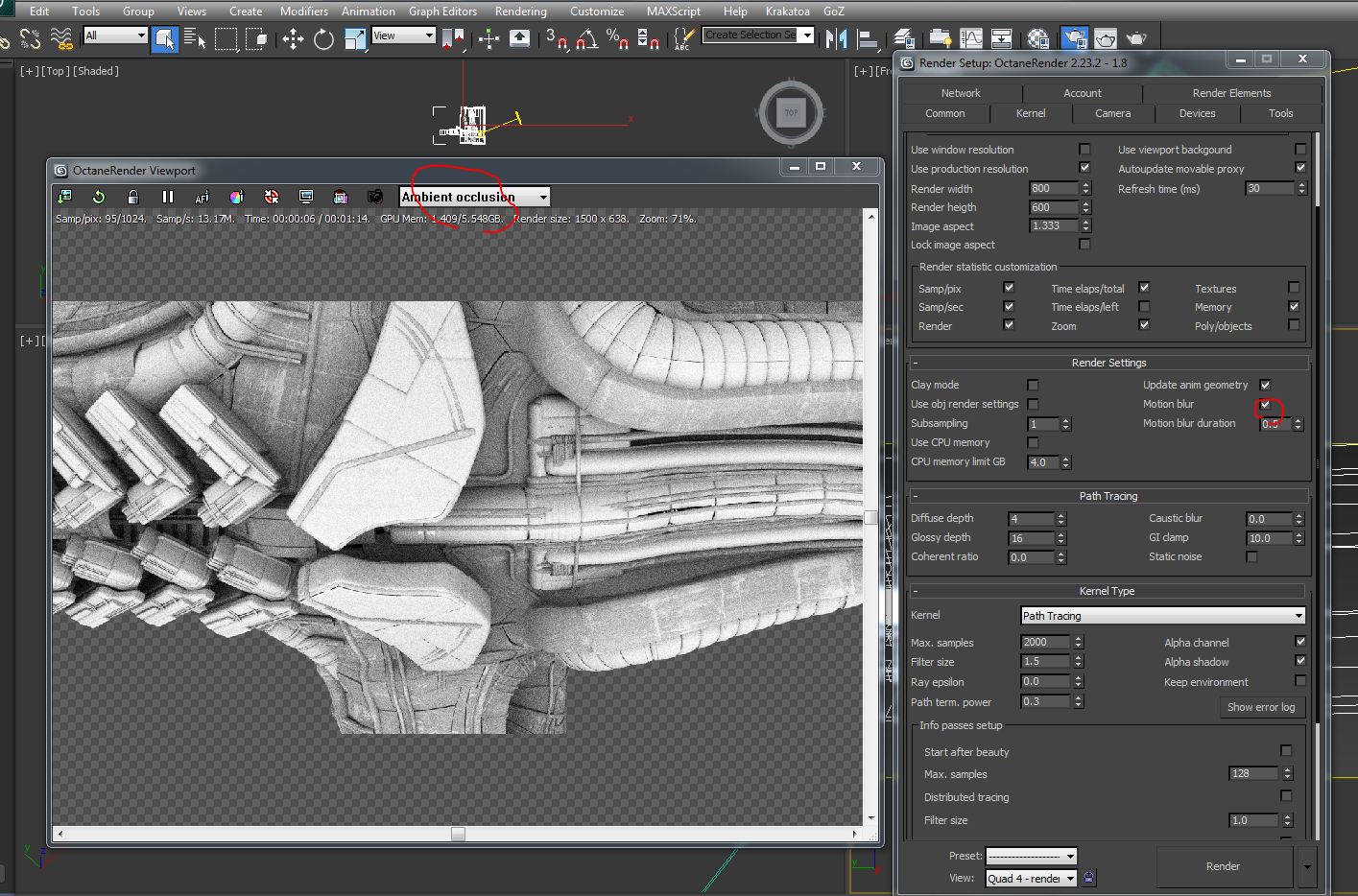Image resolution: width=1358 pixels, height=896 pixels.
Task: Switch to the Camera tab
Action: [1112, 113]
